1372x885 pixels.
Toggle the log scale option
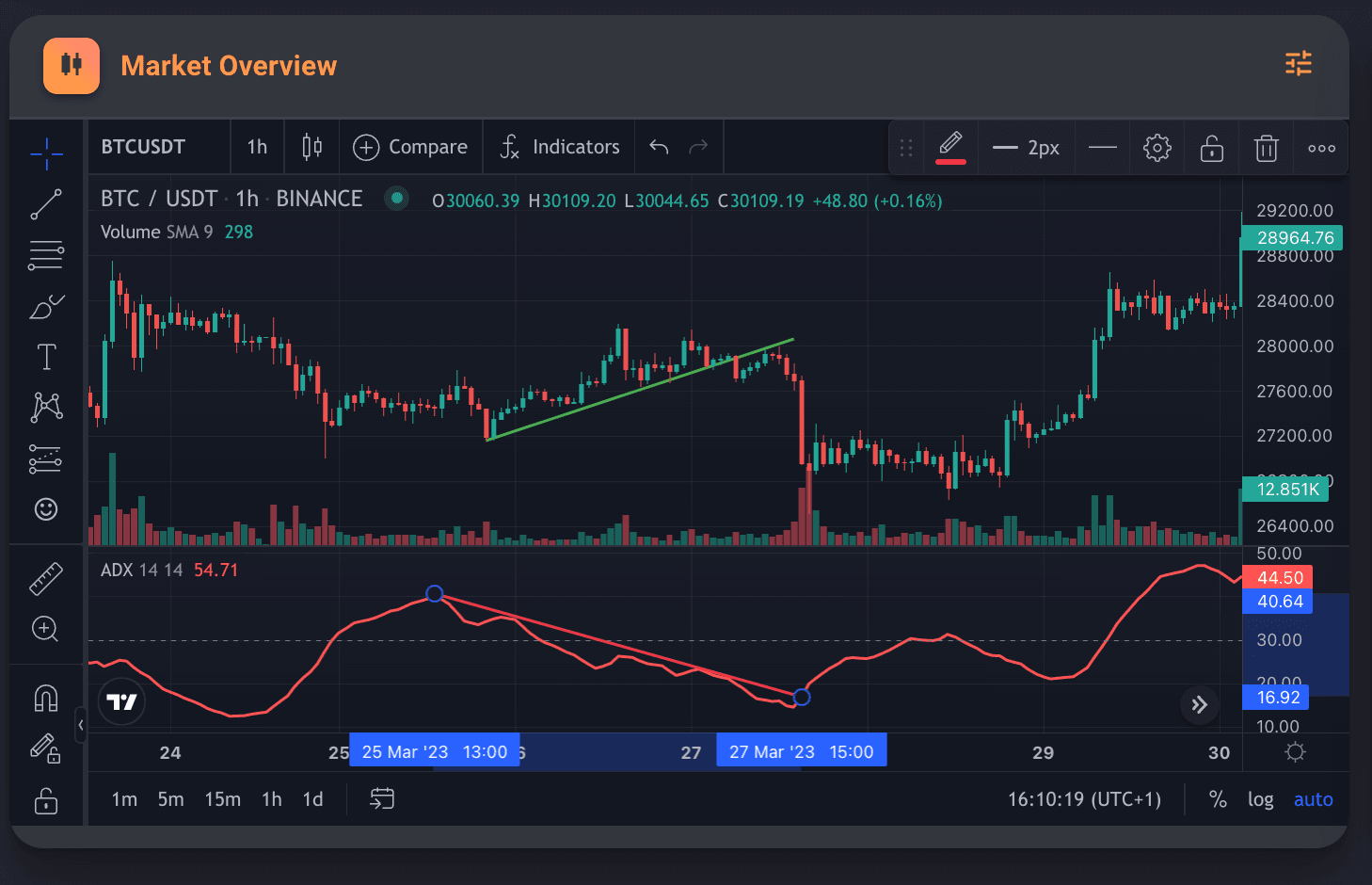click(x=1260, y=799)
